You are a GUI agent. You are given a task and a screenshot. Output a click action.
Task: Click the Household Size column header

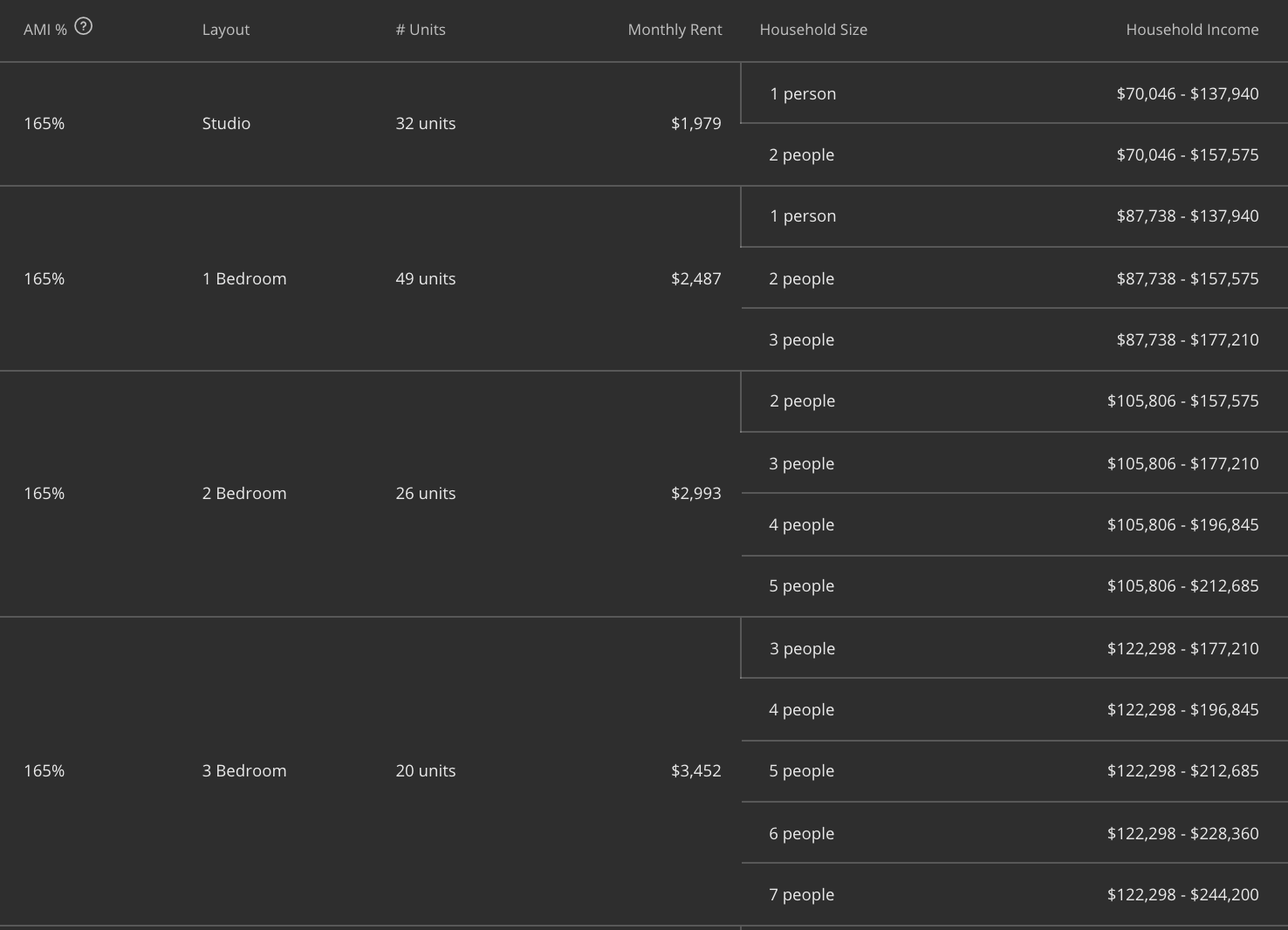813,30
